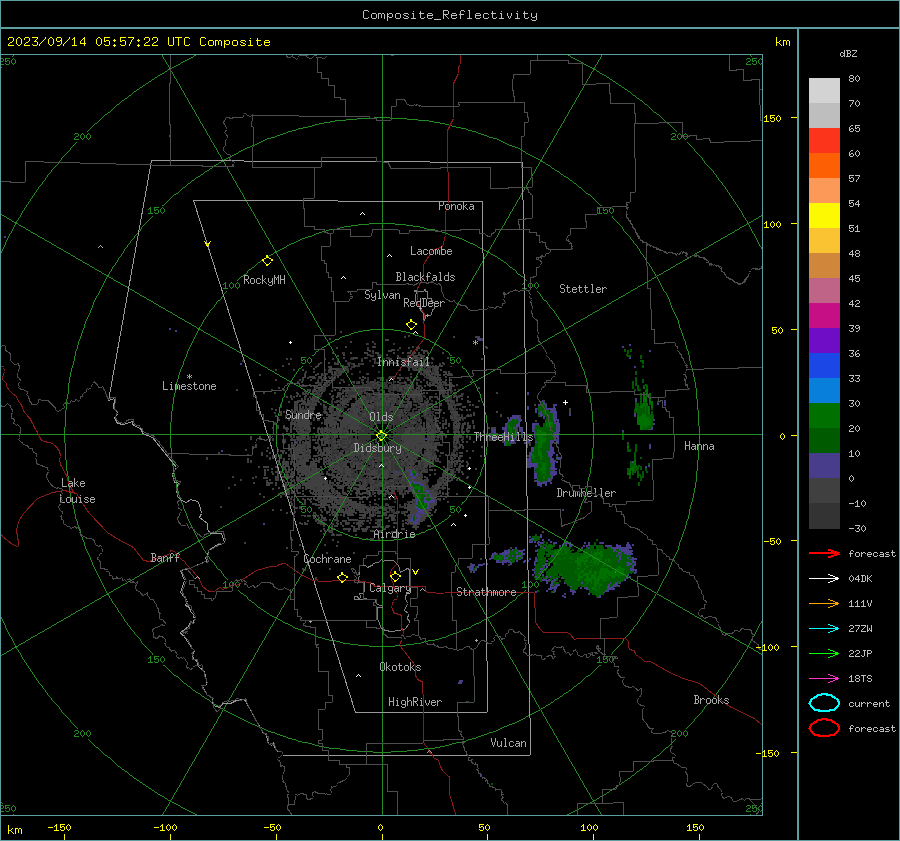Image resolution: width=900 pixels, height=841 pixels.
Task: Click the cyan 'current' ellipse icon
Action: 824,703
